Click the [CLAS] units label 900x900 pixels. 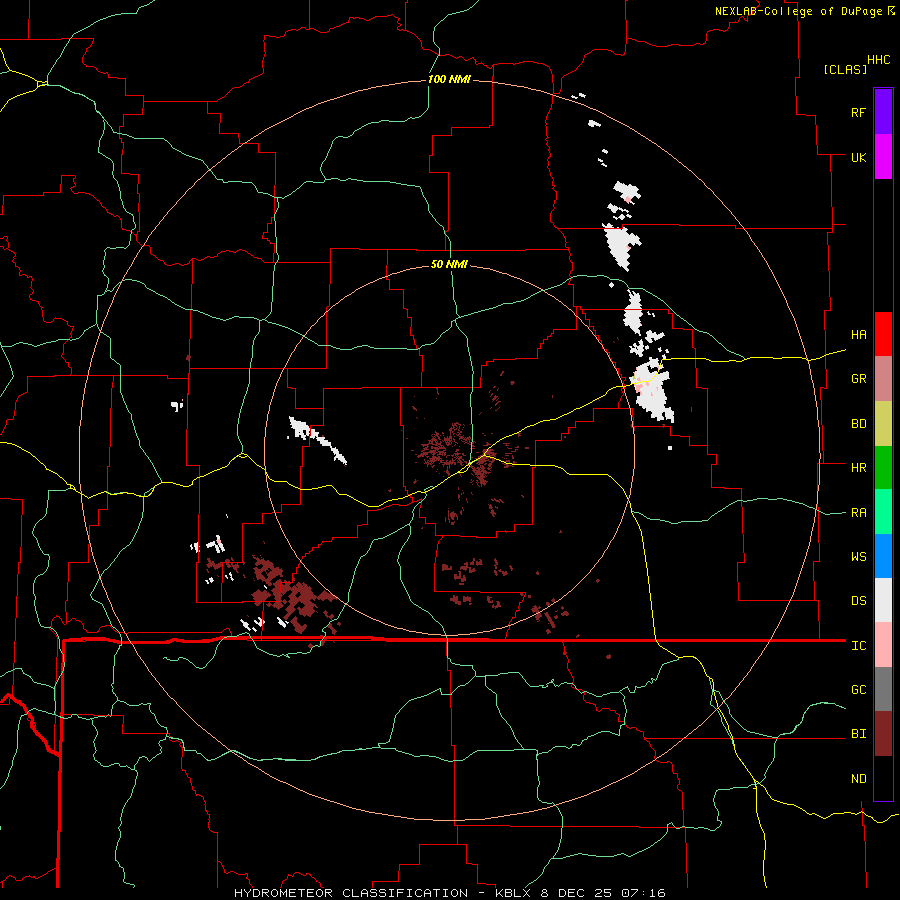pyautogui.click(x=845, y=69)
